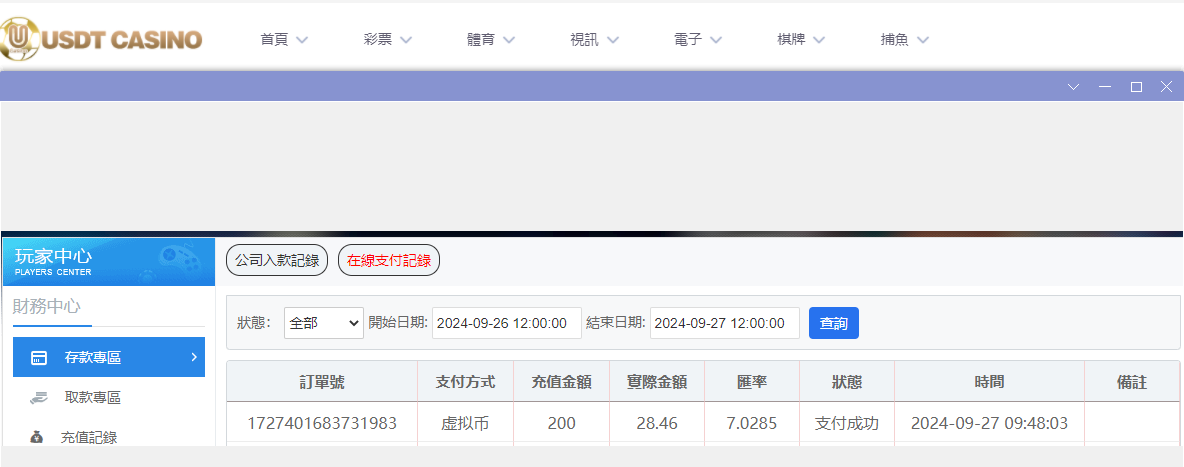
Task: Click the 玩家中心 Players Center banner
Action: [109, 261]
